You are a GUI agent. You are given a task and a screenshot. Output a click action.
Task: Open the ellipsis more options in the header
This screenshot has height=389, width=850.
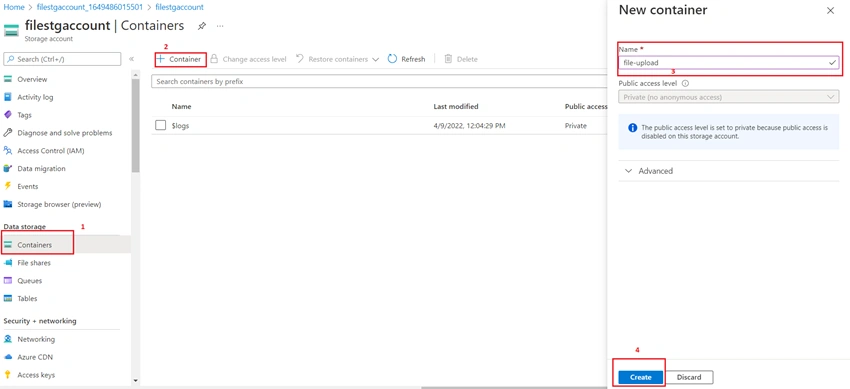(220, 26)
